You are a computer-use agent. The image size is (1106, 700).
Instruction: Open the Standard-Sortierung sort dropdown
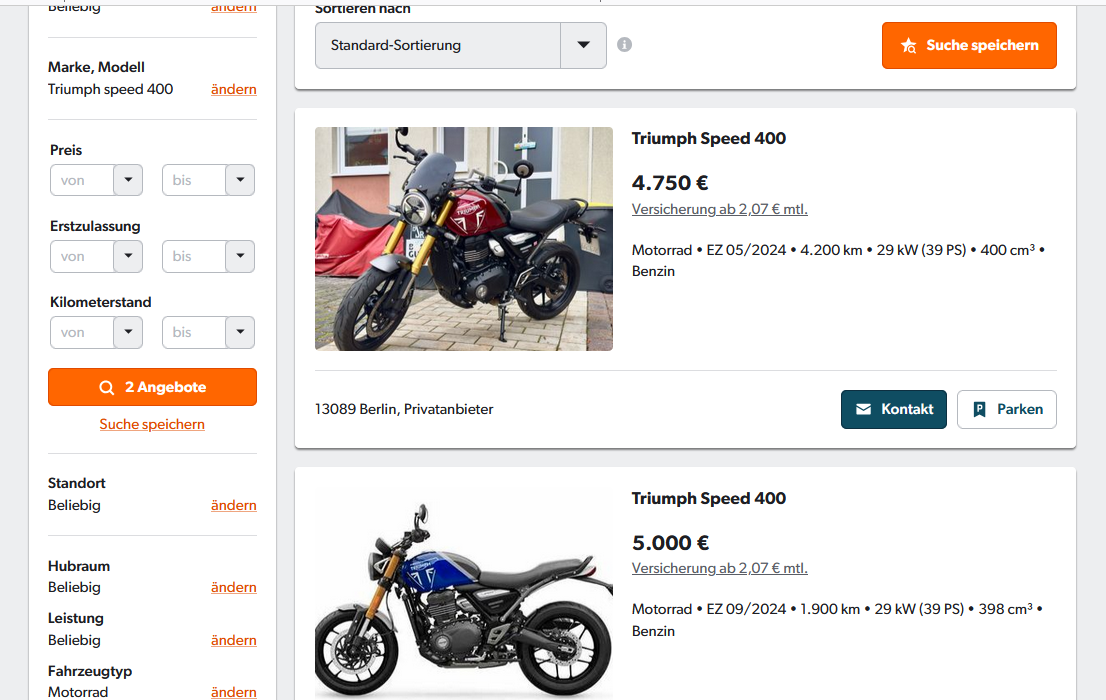(461, 45)
